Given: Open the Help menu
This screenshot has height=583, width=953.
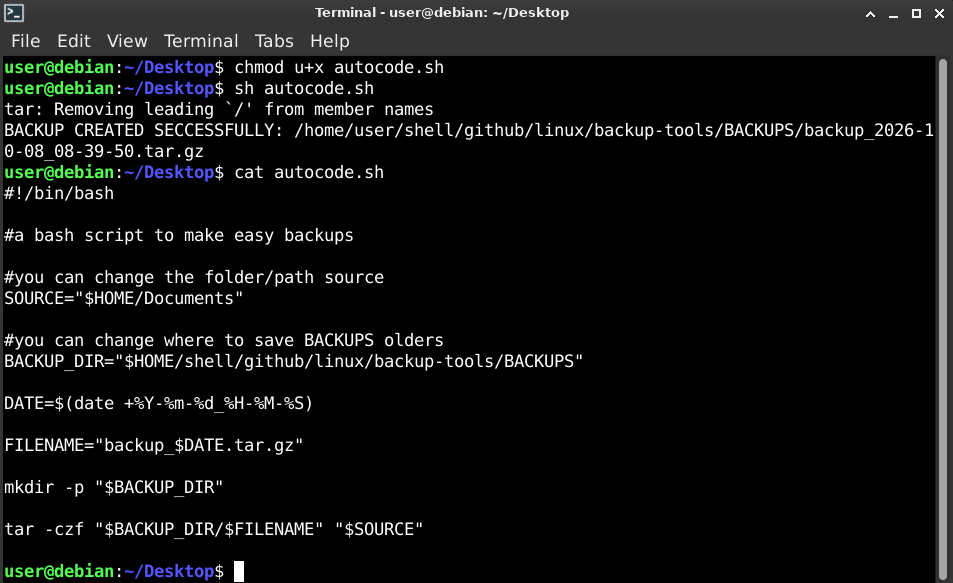Looking at the screenshot, I should pyautogui.click(x=330, y=41).
